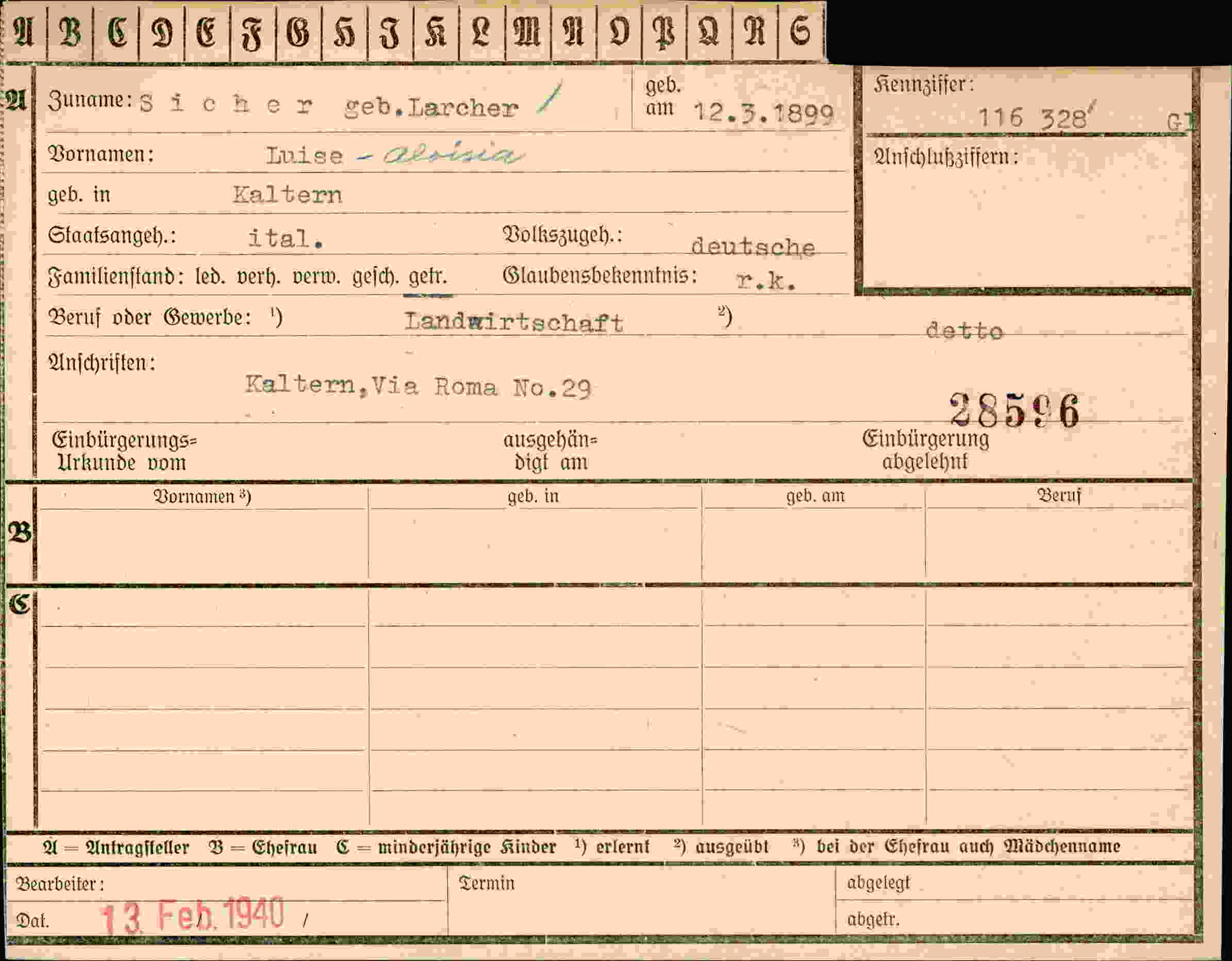The image size is (1232, 961).
Task: Click the maiden name 'geb.Larcher'
Action: coord(431,107)
